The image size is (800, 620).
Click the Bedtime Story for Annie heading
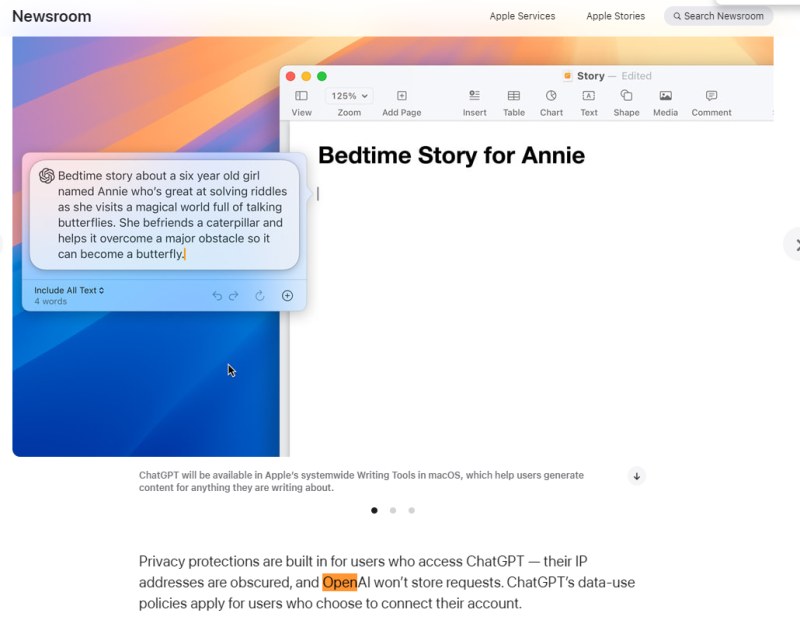click(x=451, y=155)
